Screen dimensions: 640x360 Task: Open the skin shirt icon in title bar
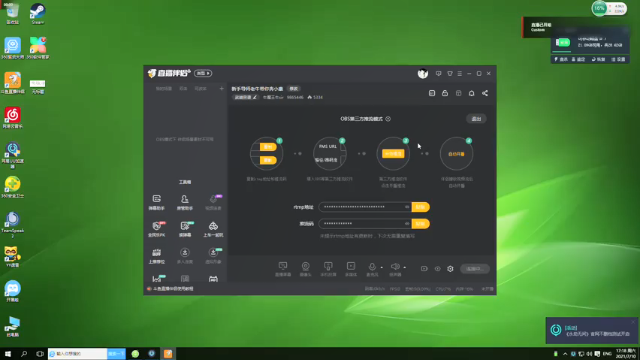(450, 73)
